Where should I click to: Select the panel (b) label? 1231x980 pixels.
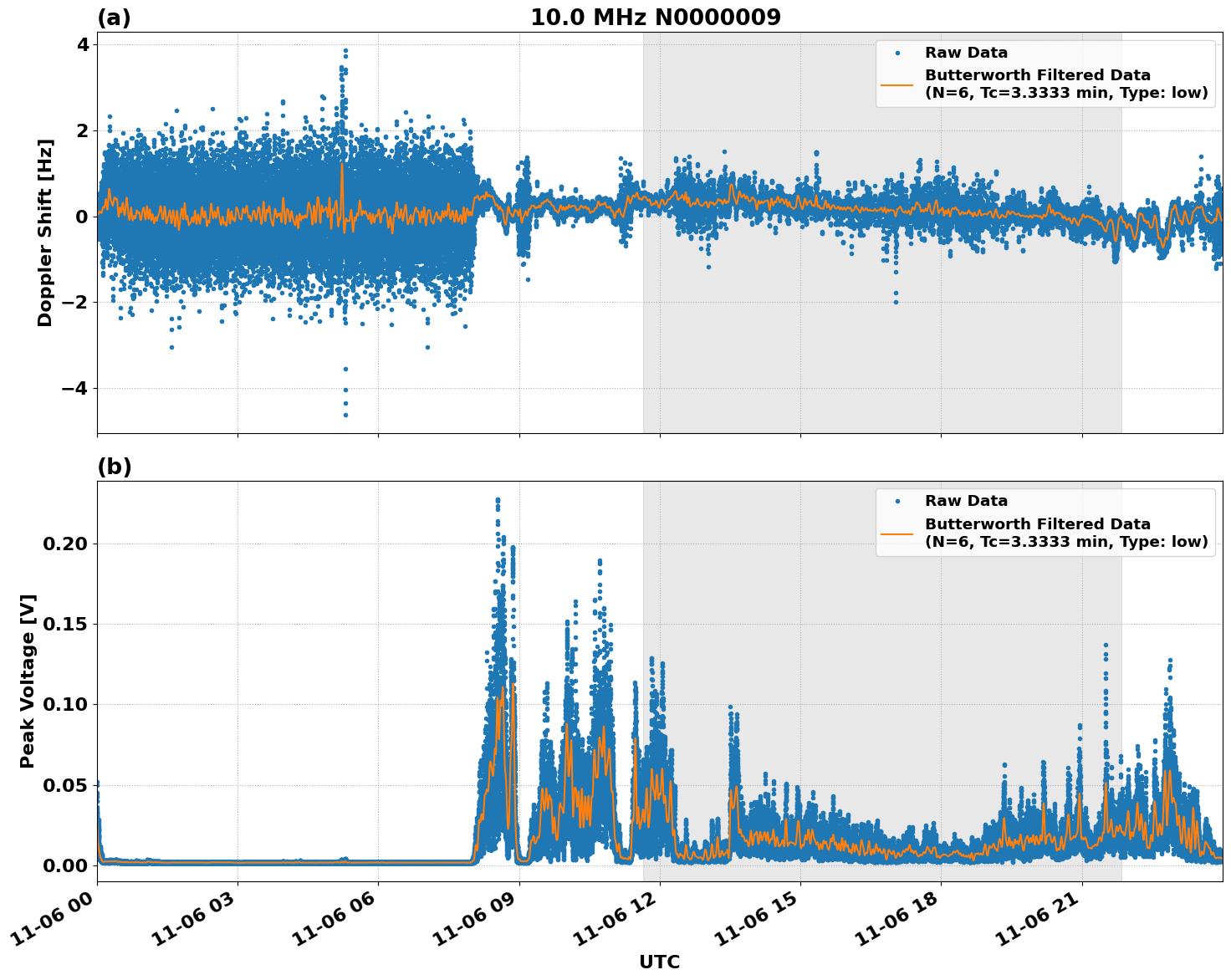pos(115,466)
